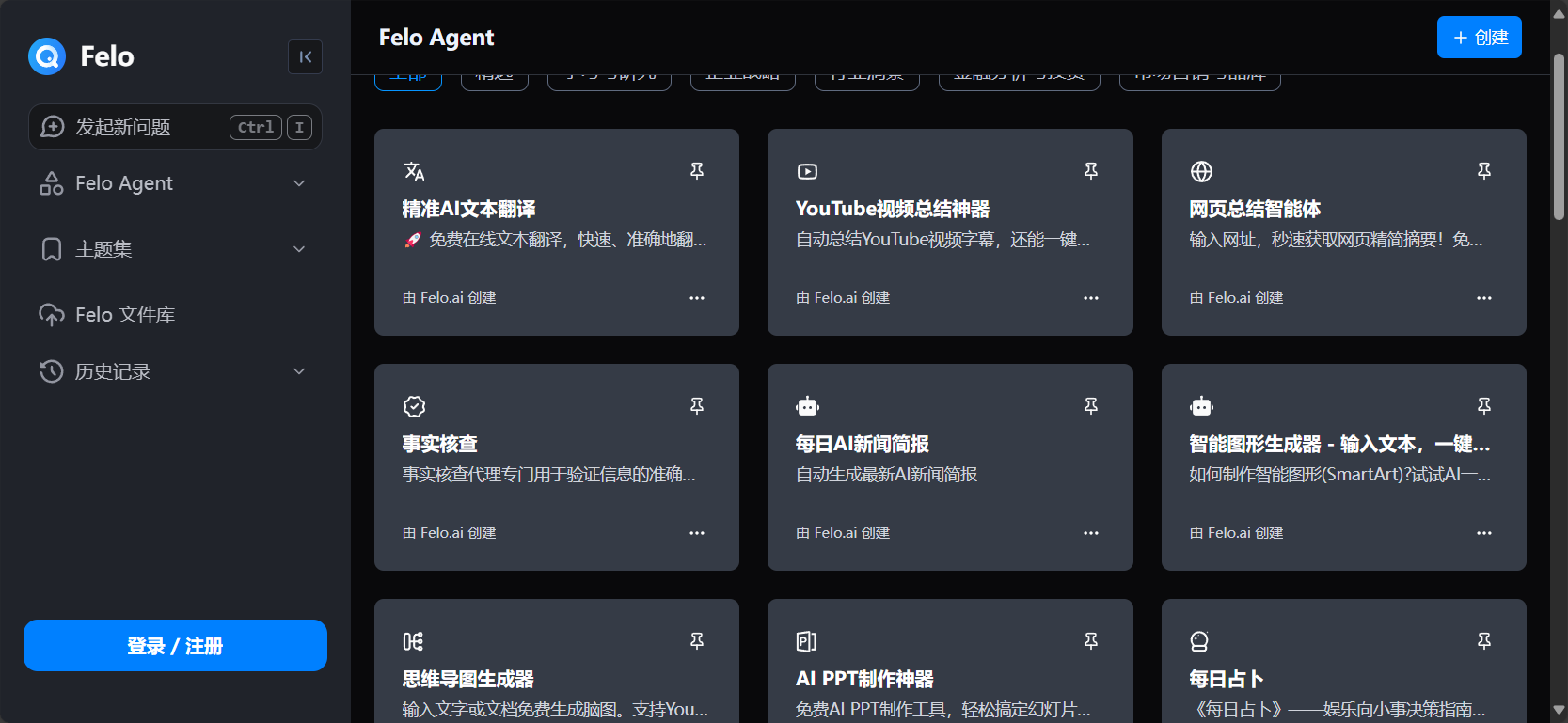The image size is (1568, 723).
Task: Click the 历史记录 clock icon
Action: (x=52, y=371)
